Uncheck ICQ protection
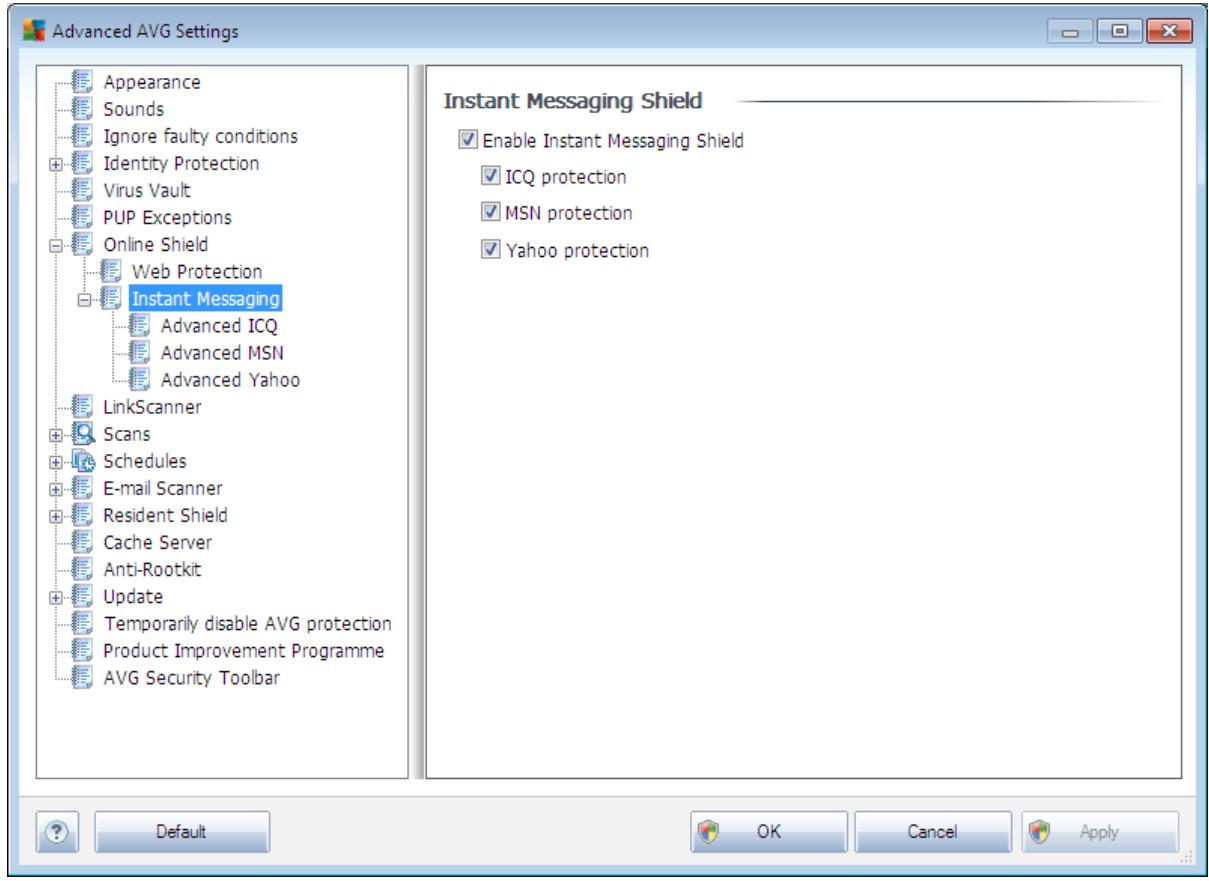 490,177
